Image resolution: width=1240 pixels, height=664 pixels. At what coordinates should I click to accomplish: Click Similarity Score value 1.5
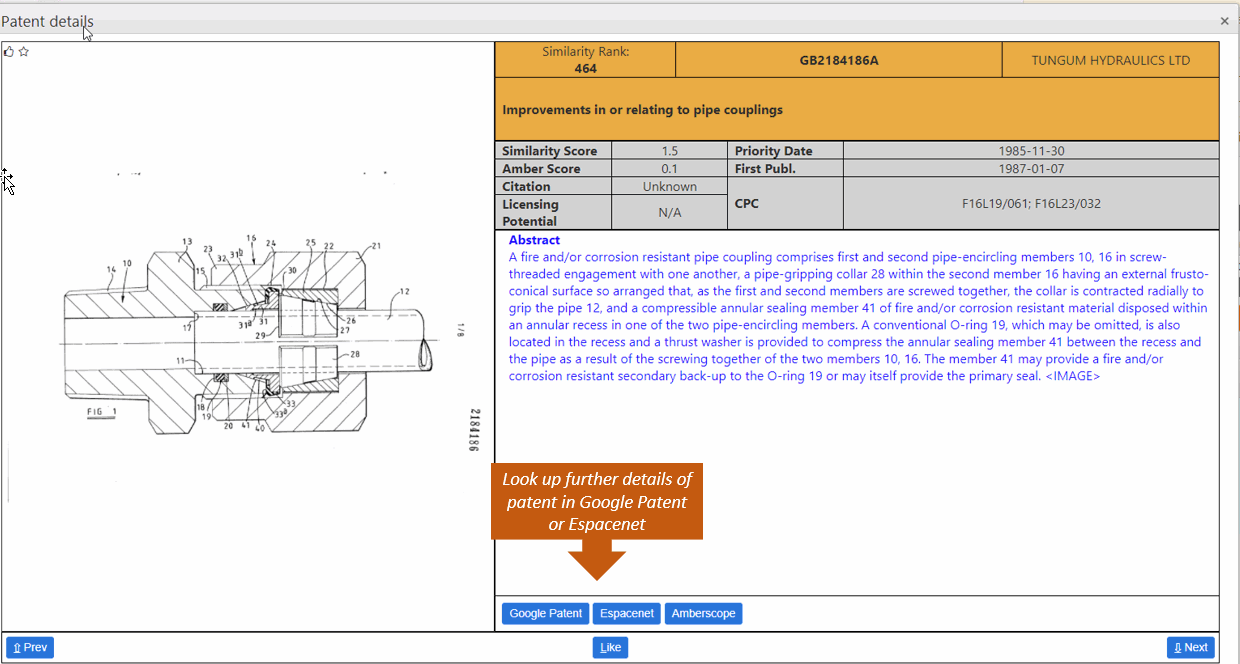[x=670, y=151]
